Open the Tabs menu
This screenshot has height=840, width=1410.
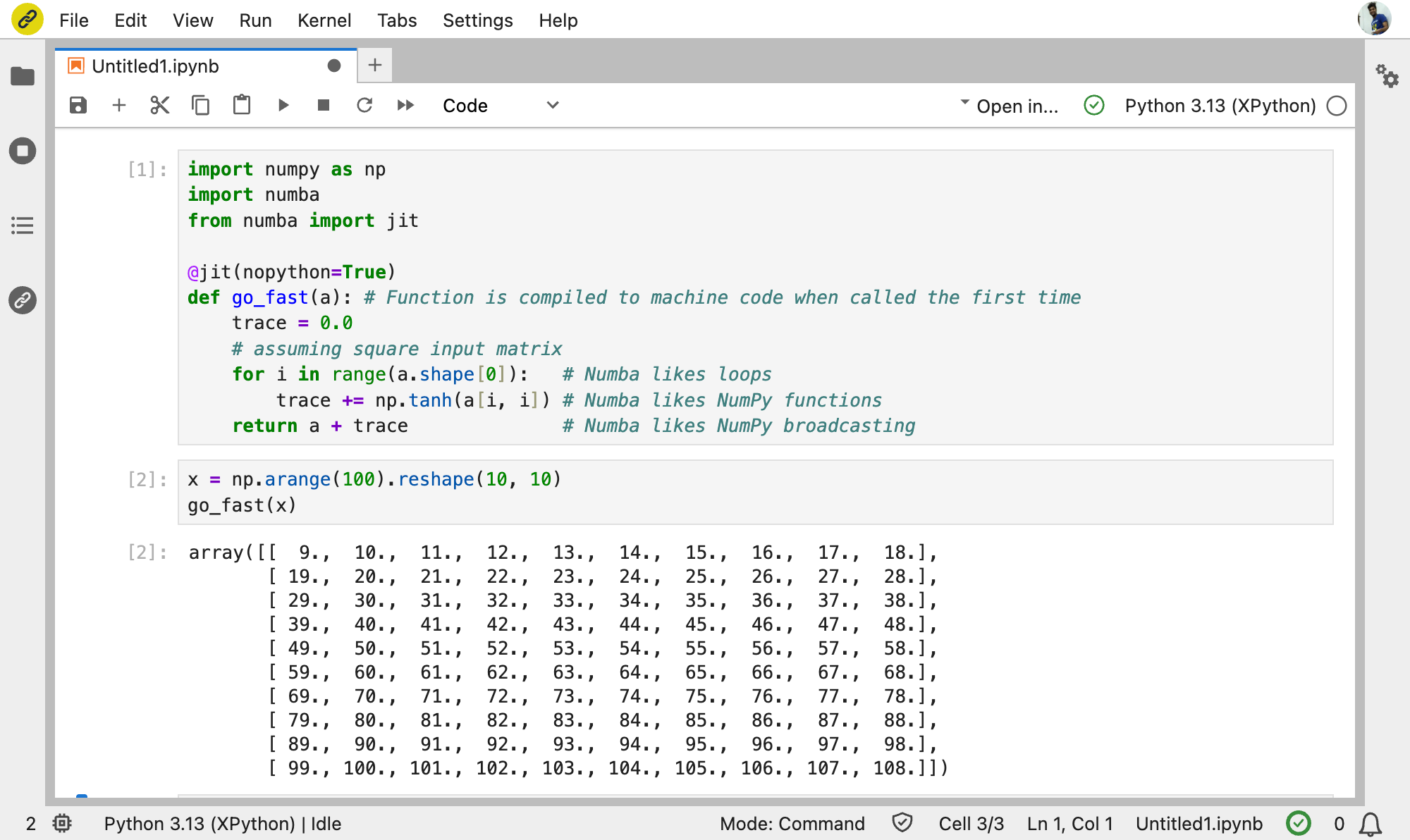pos(397,20)
